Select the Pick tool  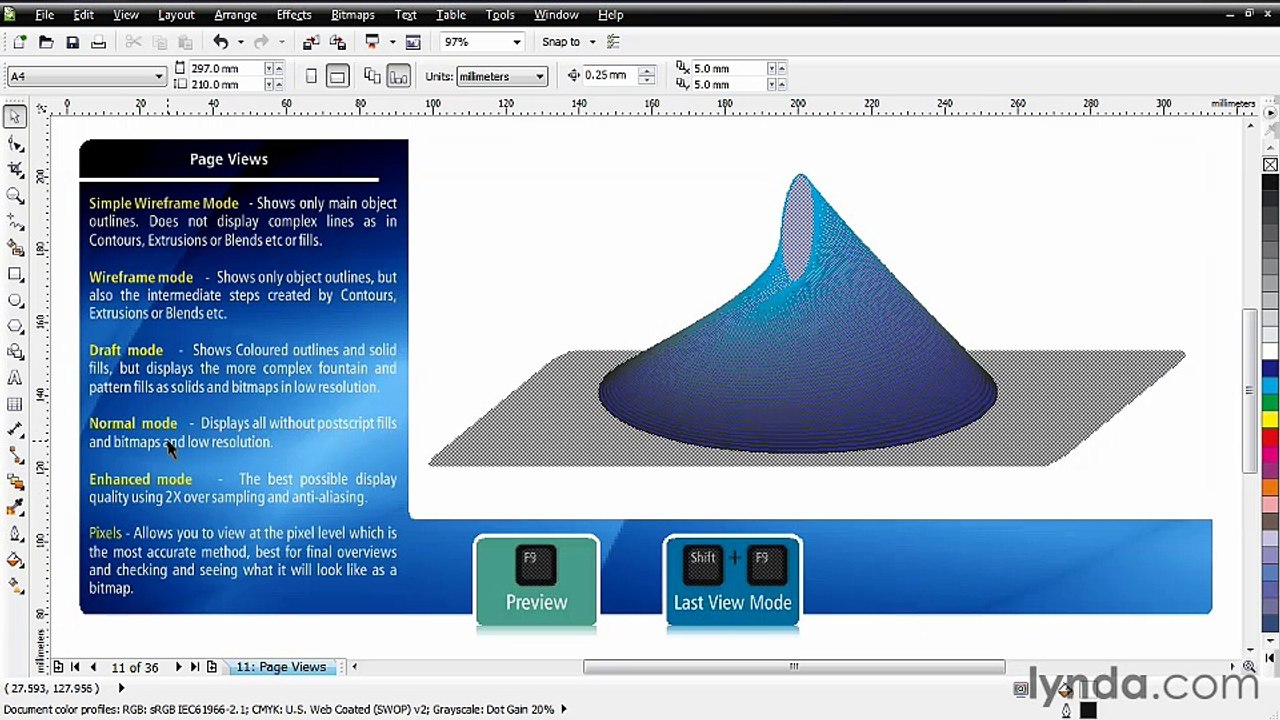pyautogui.click(x=15, y=117)
